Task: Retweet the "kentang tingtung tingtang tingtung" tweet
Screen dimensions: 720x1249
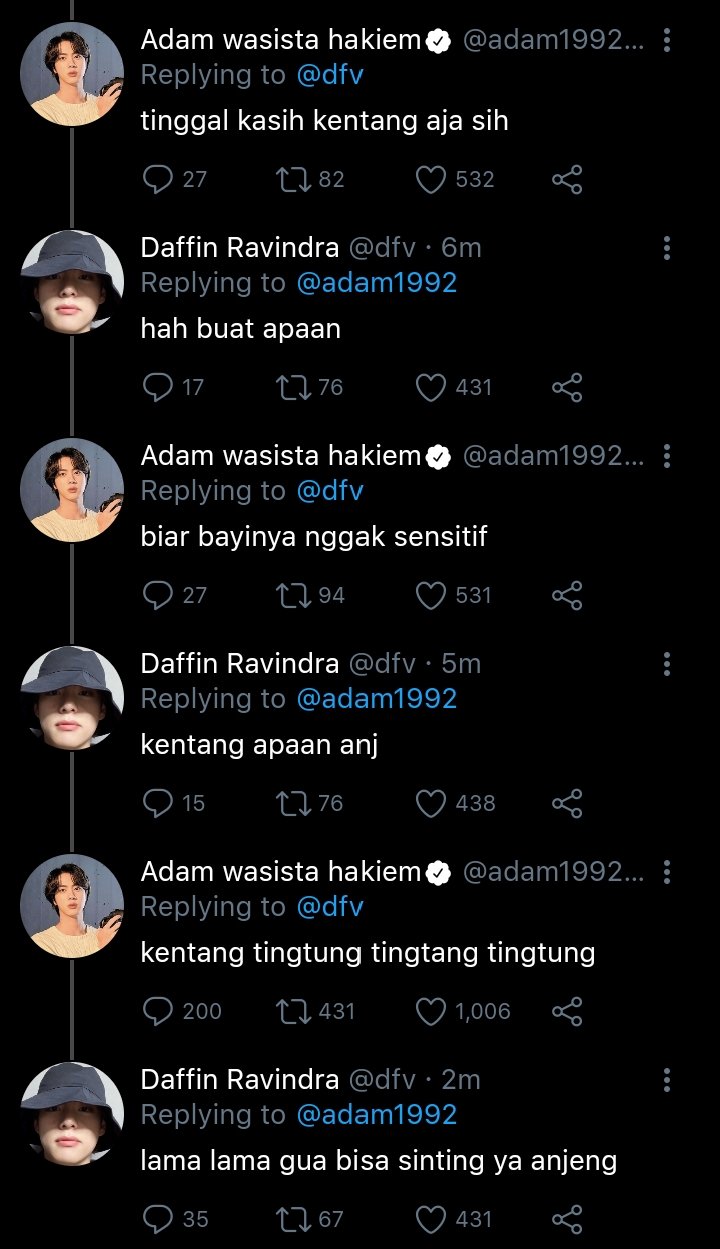Action: (291, 1011)
